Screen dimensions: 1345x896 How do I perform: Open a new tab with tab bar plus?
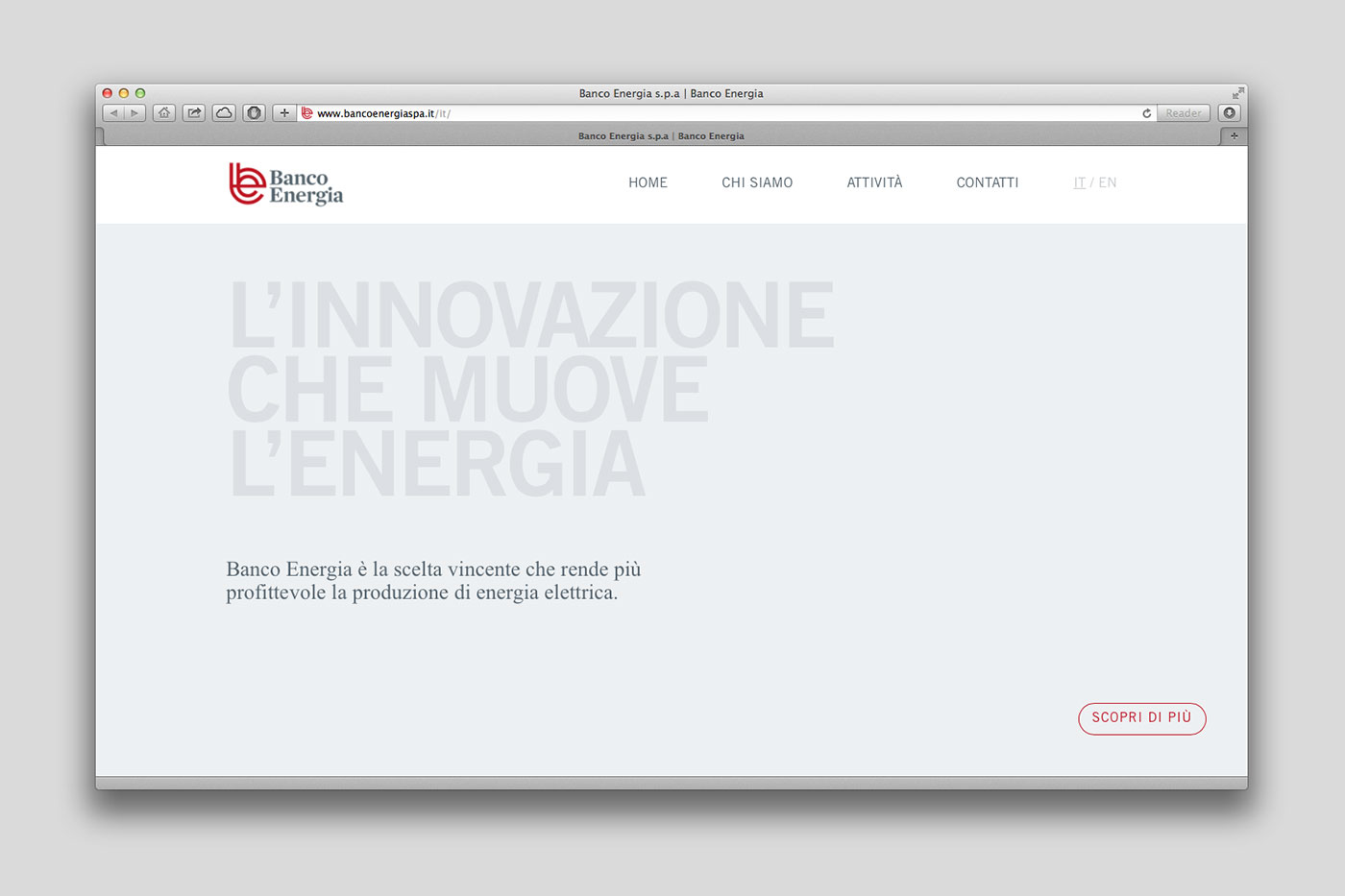pos(1234,136)
